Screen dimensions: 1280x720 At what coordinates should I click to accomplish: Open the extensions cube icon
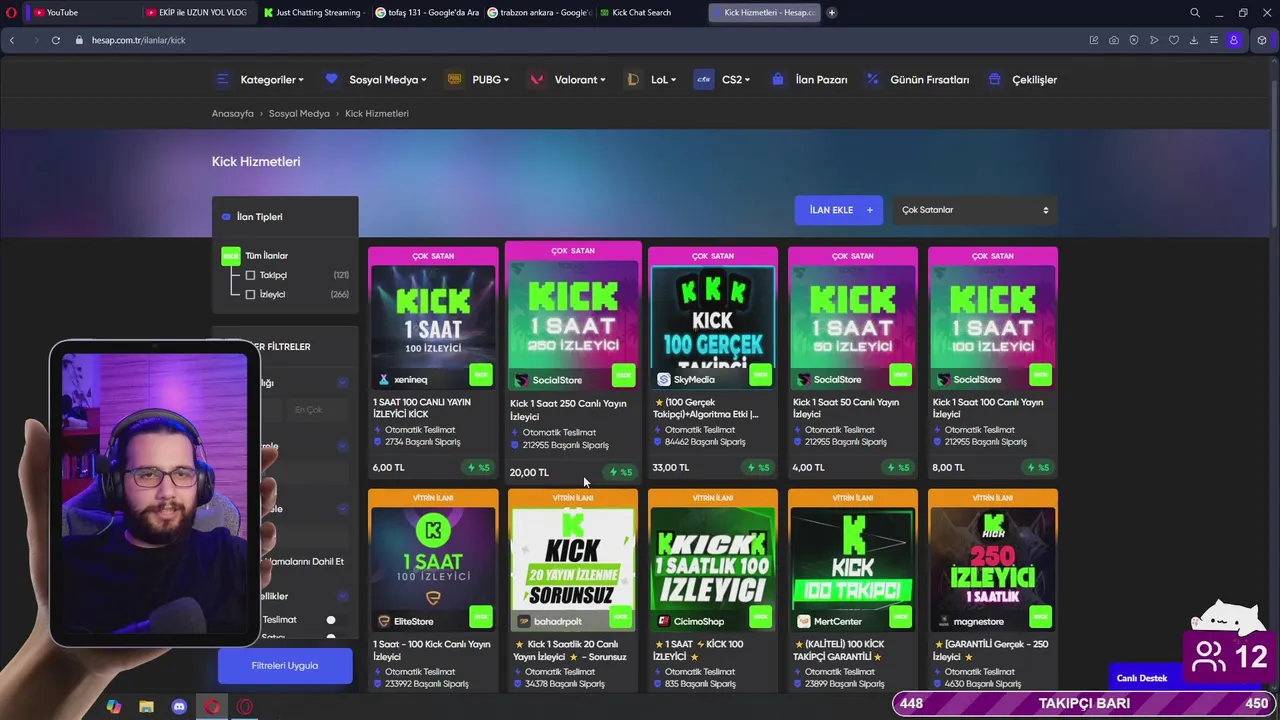coord(1262,40)
